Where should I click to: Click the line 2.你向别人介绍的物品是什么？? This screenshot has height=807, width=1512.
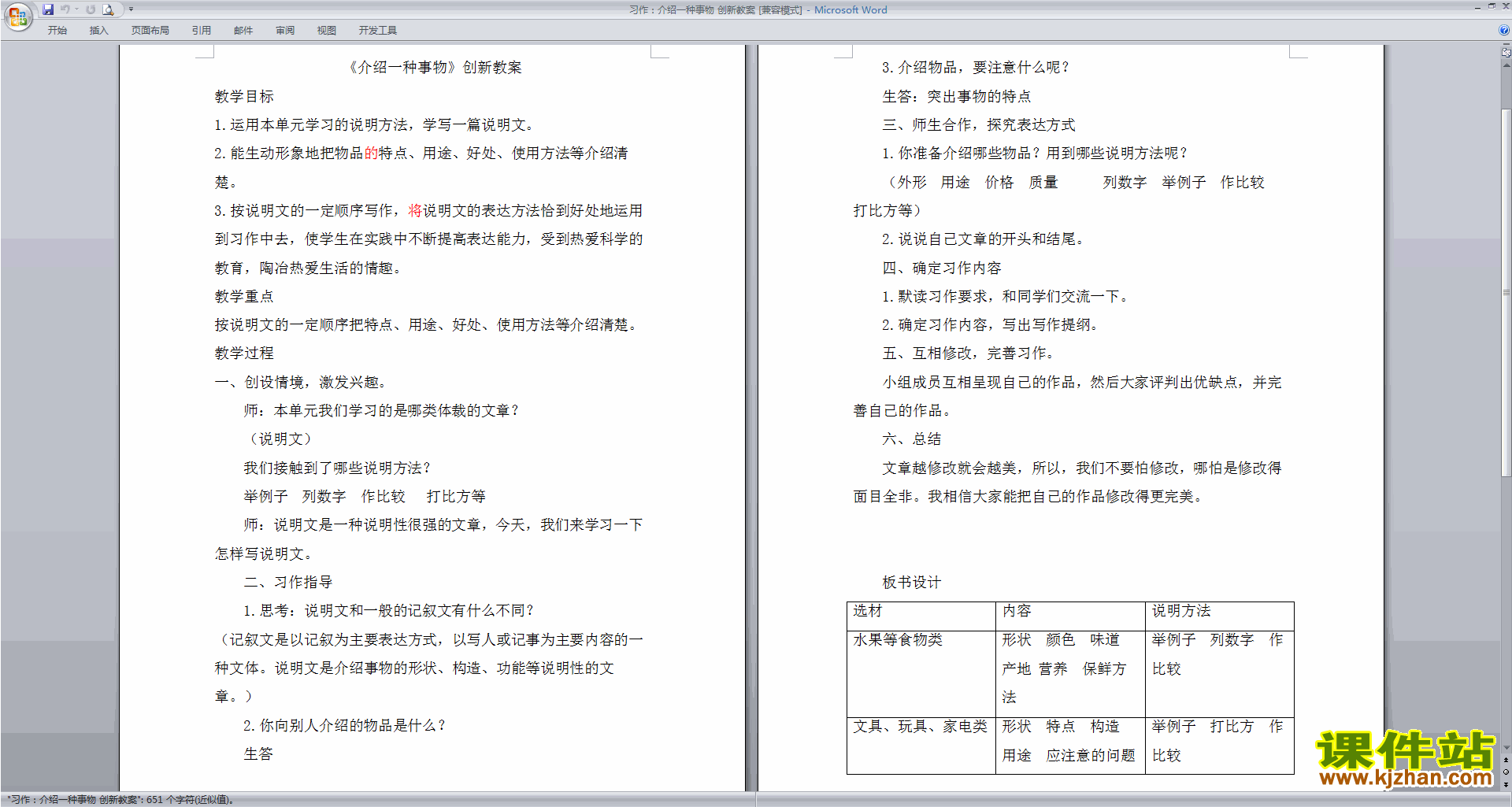tap(345, 725)
